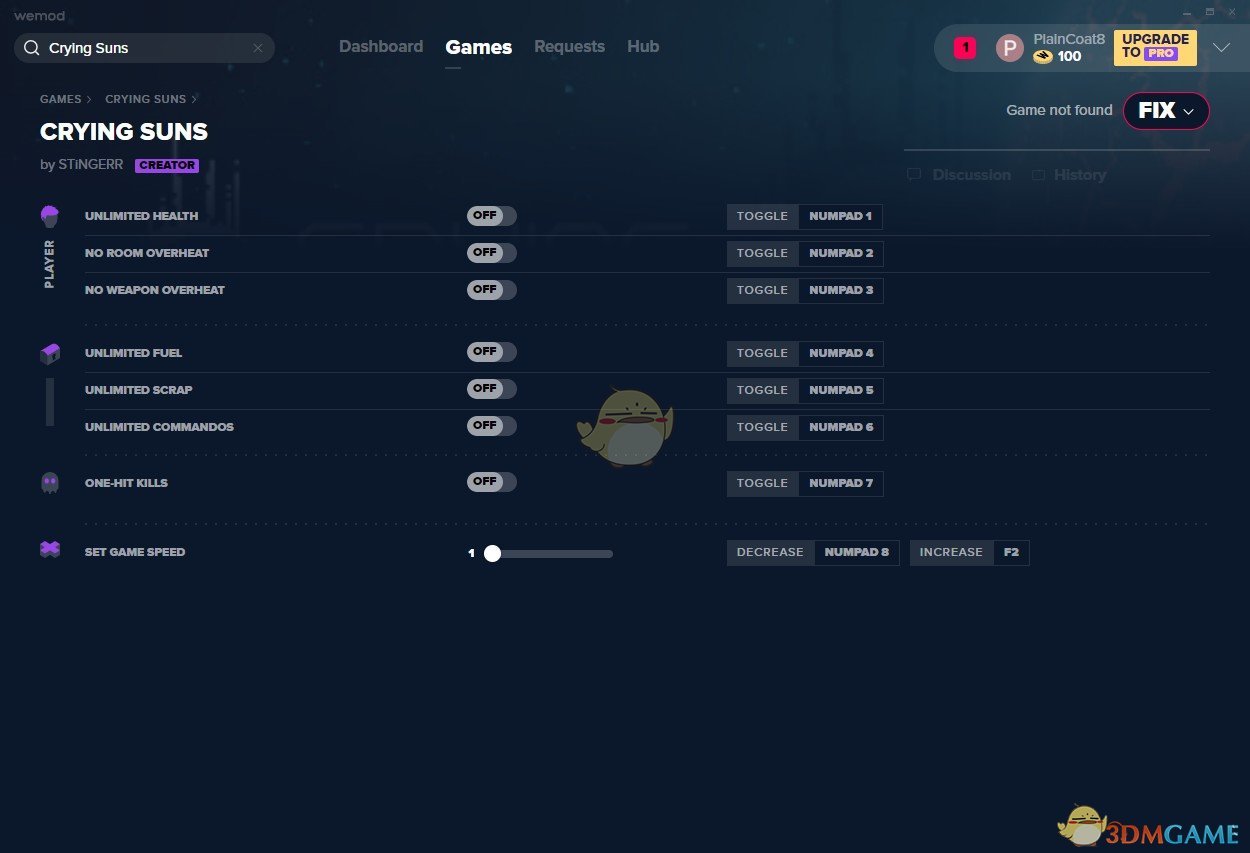Screen dimensions: 1250x853
Task: Click the UNLIMITED SCRAP cheat label
Action: 138,390
